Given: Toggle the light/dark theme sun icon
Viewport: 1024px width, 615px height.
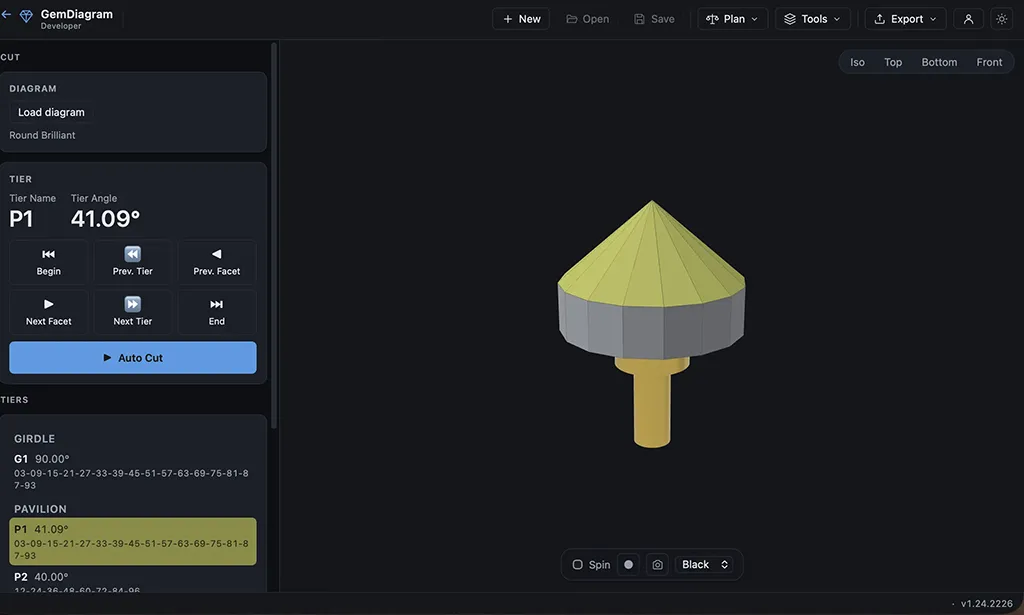Looking at the screenshot, I should (1001, 19).
